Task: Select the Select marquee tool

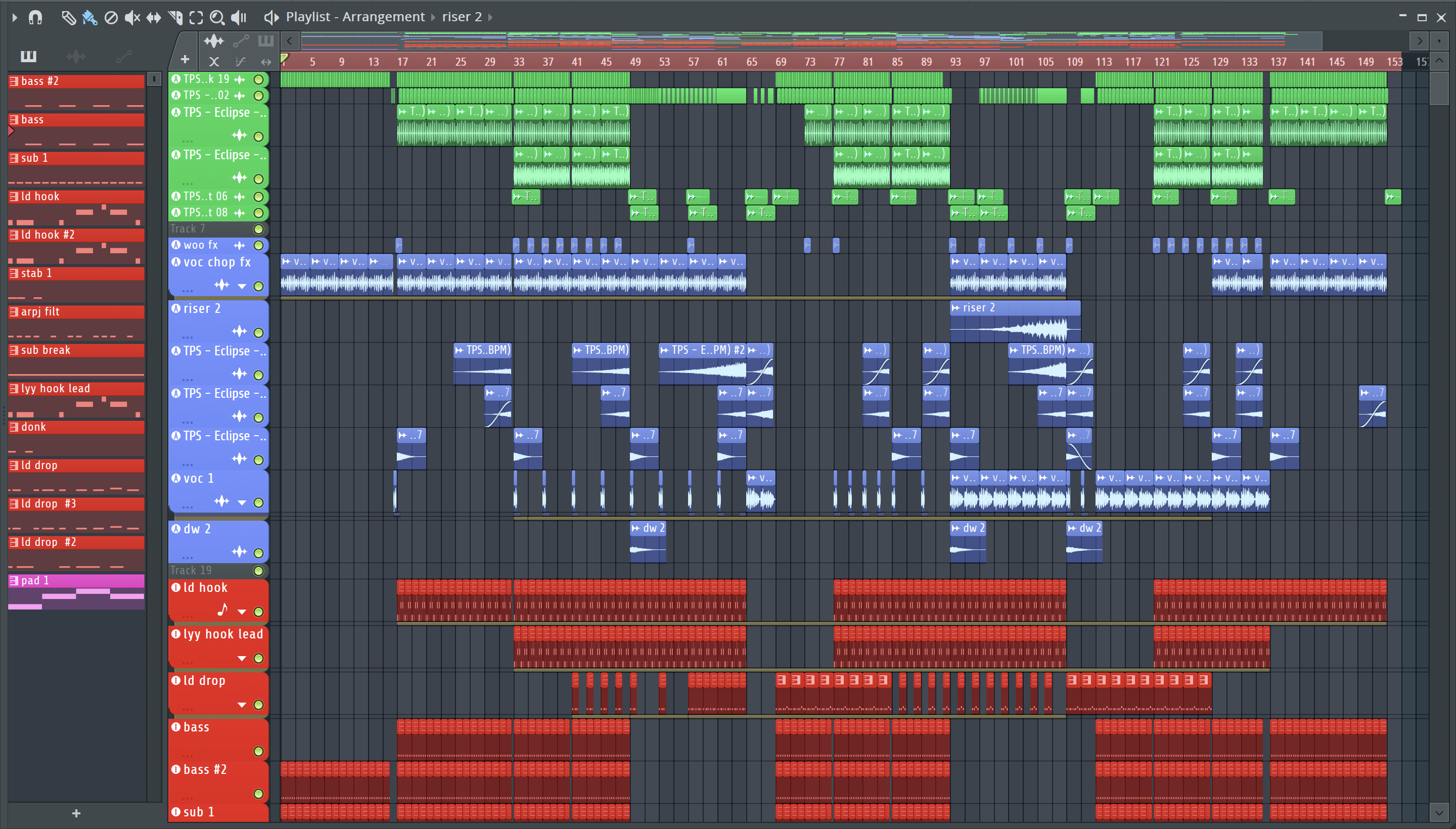Action: tap(196, 18)
